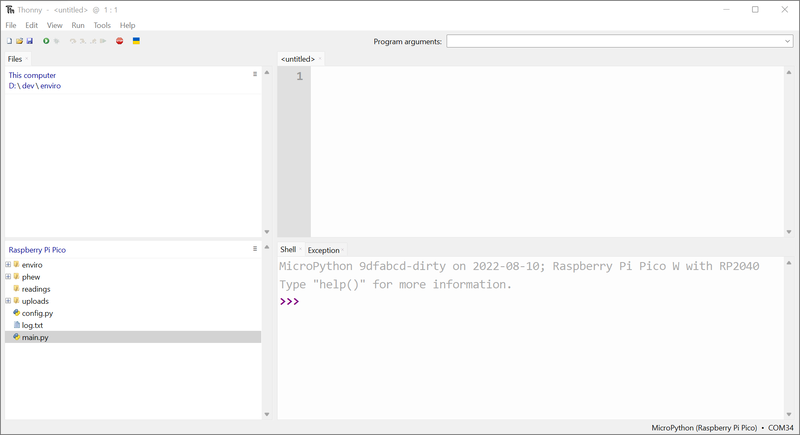The width and height of the screenshot is (800, 435).
Task: Select config.py in the Pico file list
Action: [37, 313]
